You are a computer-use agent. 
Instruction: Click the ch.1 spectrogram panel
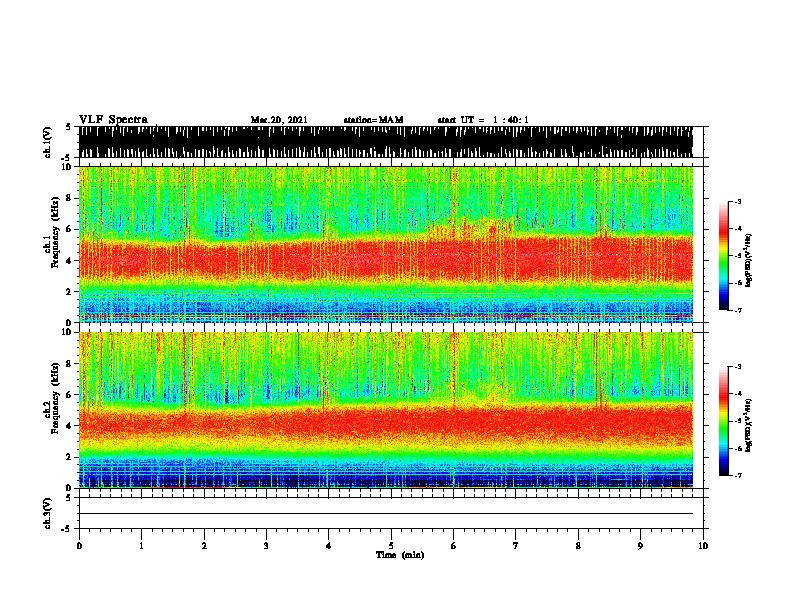[386, 244]
